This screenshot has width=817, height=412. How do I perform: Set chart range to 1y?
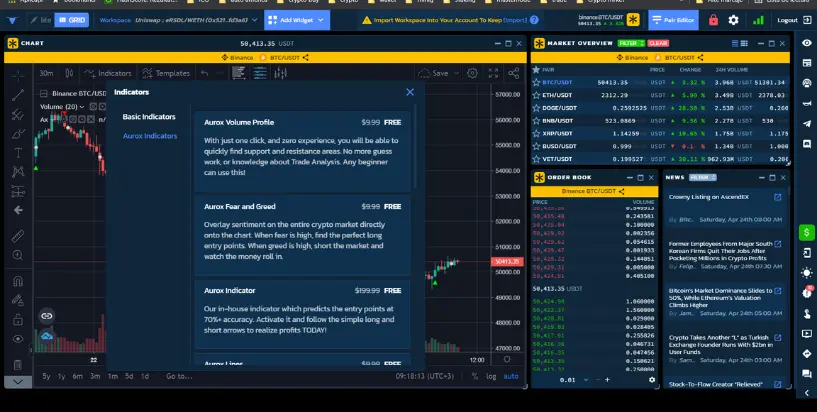[x=61, y=376]
